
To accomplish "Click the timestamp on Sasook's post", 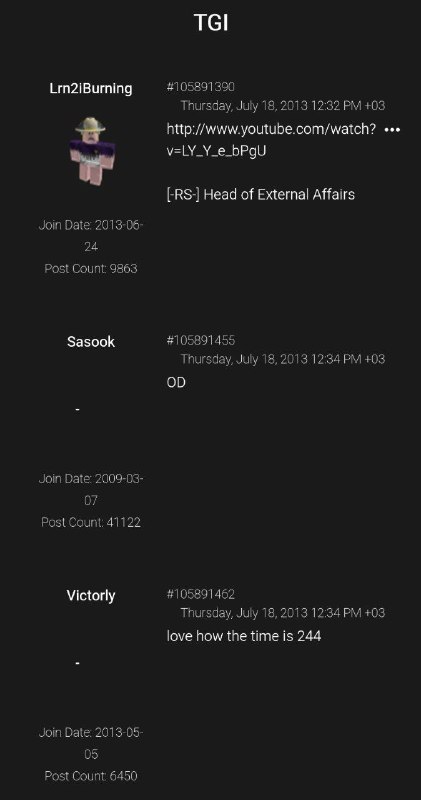I will point(283,359).
